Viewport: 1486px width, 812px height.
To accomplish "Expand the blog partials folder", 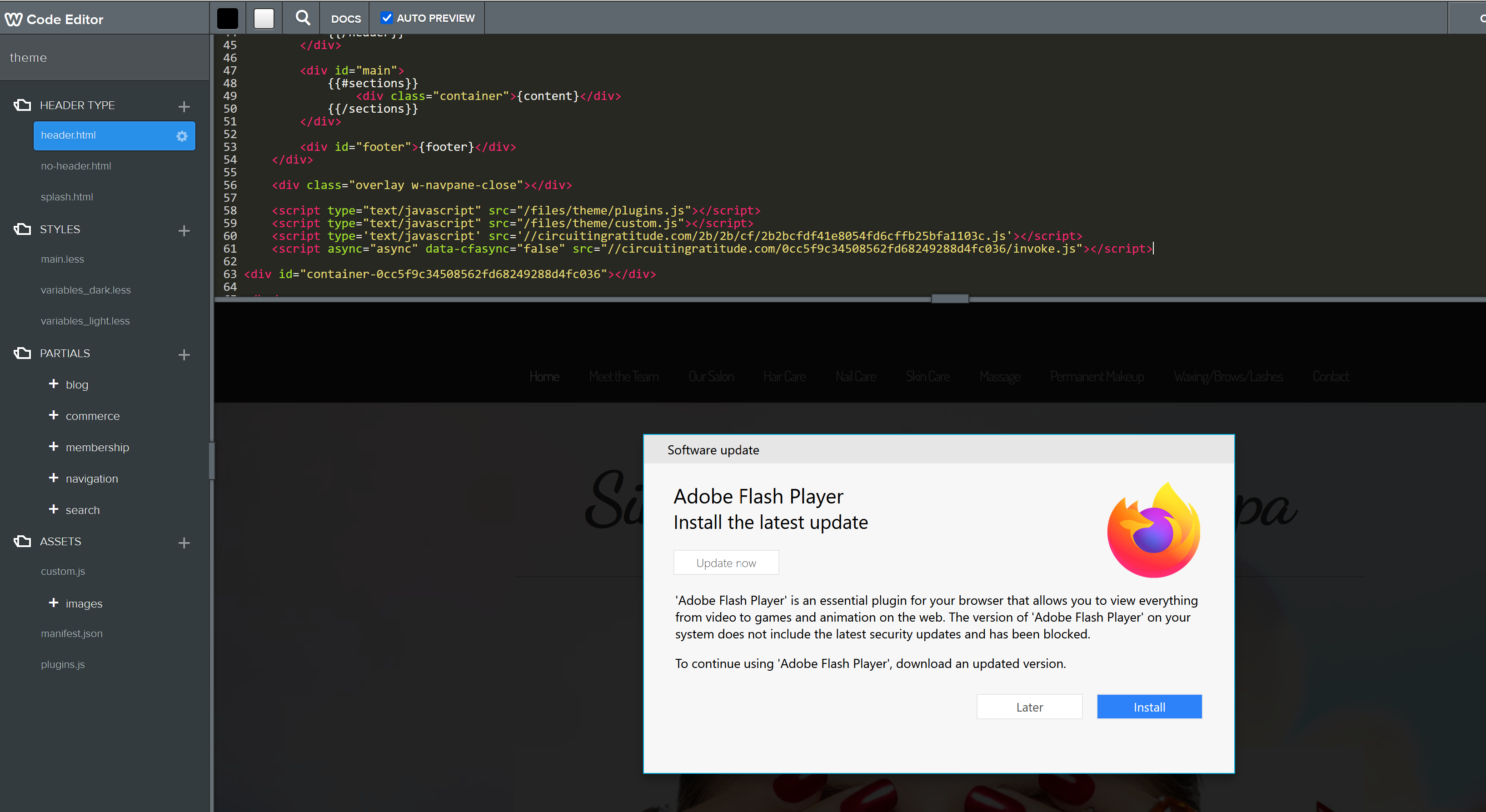I will 54,384.
